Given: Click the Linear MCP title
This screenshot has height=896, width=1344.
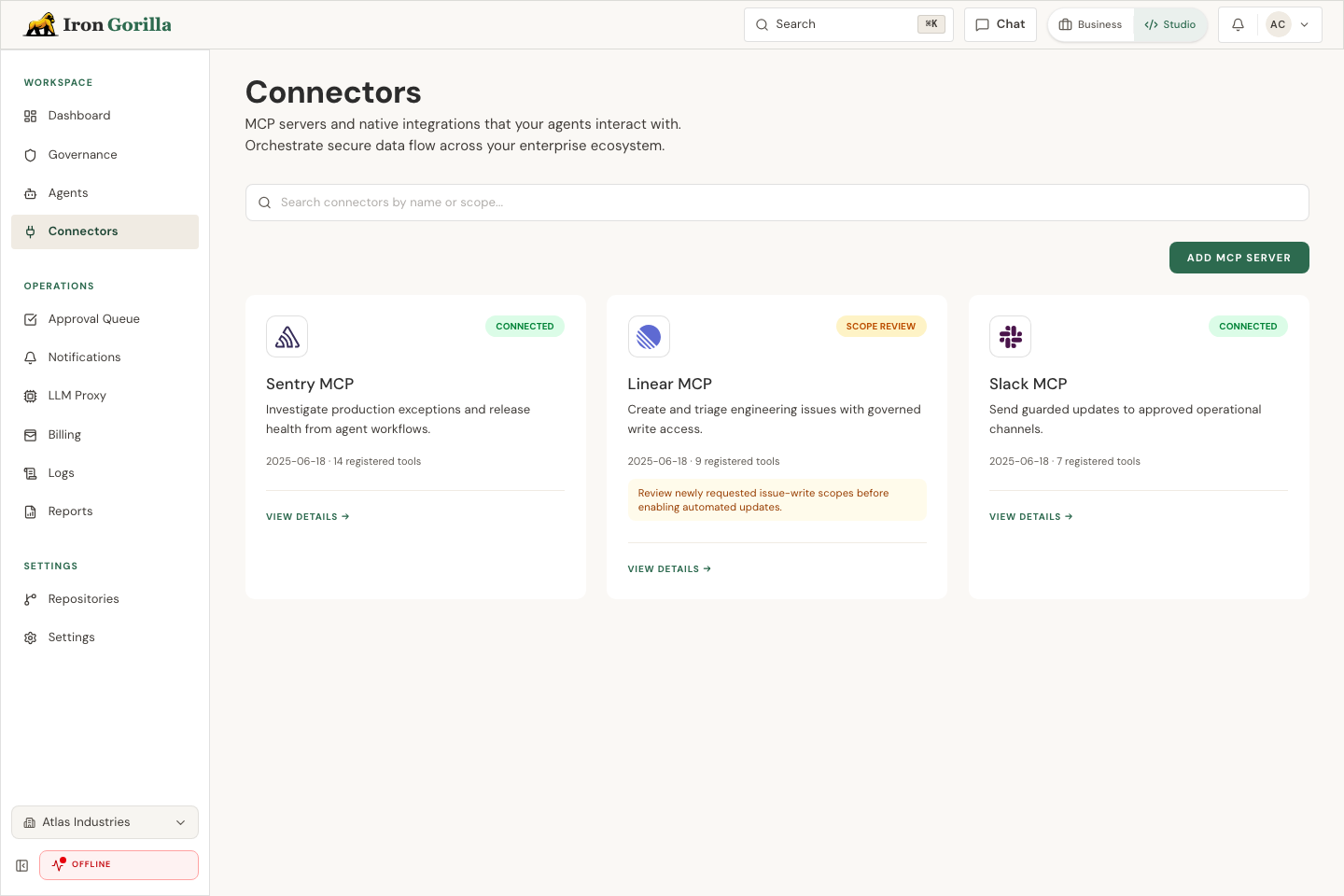Looking at the screenshot, I should click(x=670, y=385).
